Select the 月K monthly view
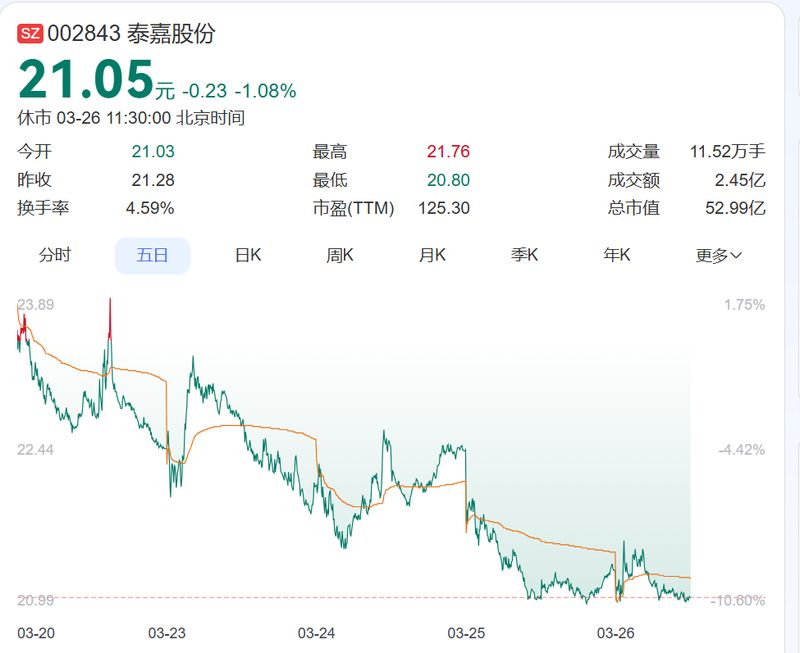800x653 pixels. point(433,256)
